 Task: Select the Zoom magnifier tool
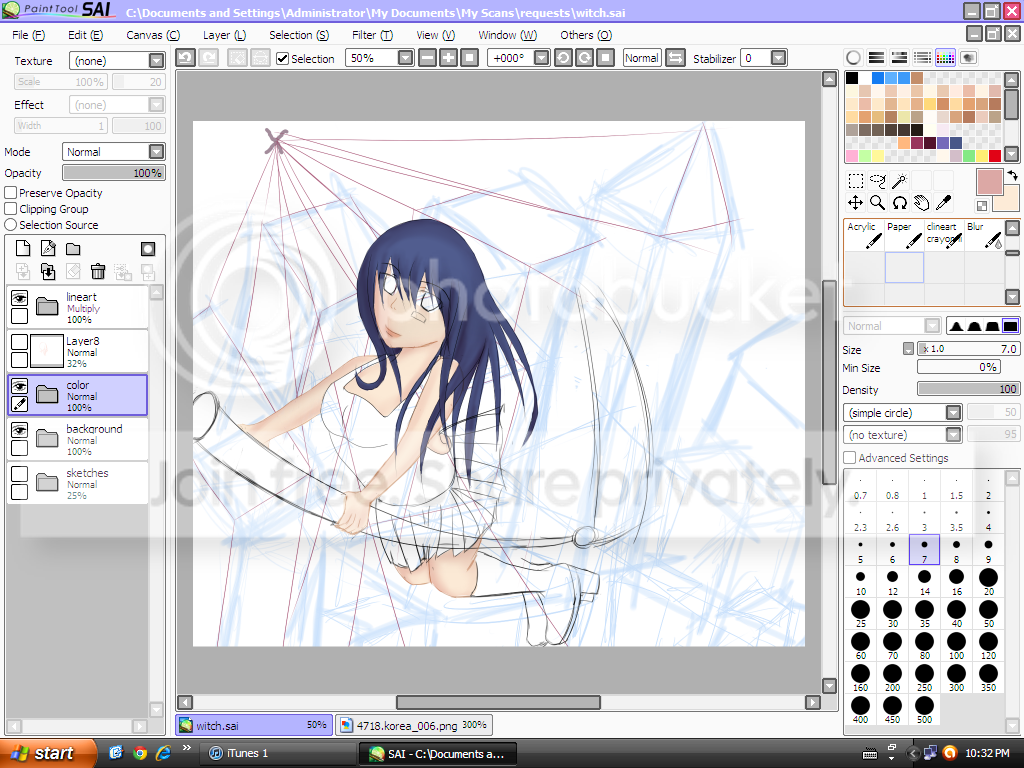coord(878,203)
